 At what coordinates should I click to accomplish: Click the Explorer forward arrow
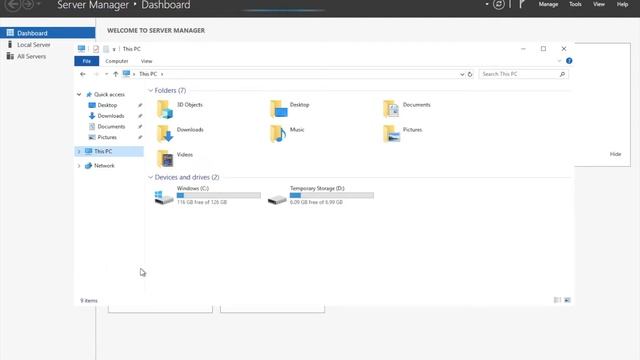[96, 74]
